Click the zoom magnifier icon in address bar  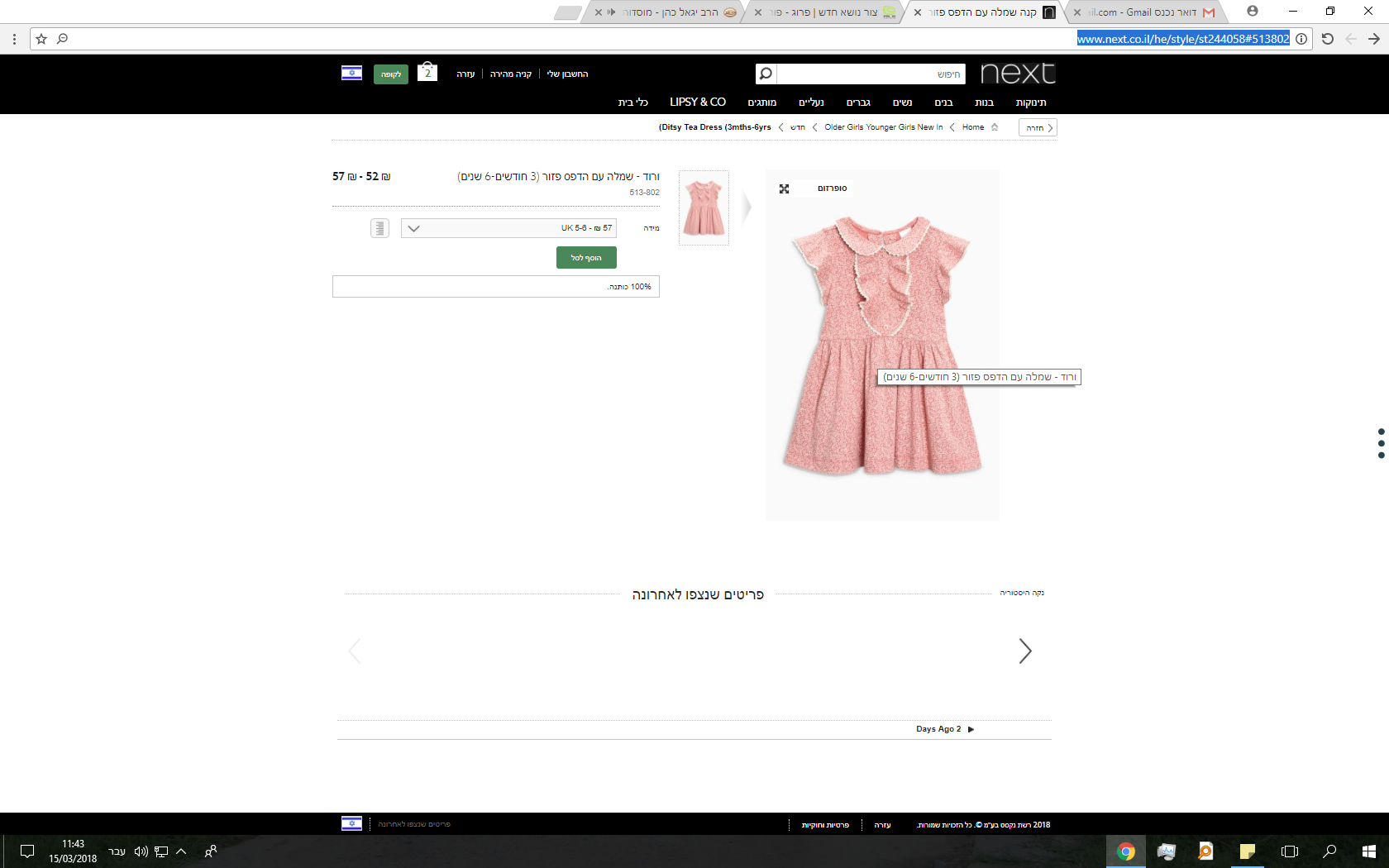click(62, 39)
